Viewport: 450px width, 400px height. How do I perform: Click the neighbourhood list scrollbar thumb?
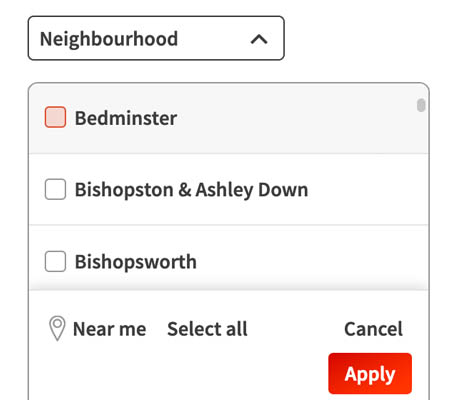pyautogui.click(x=421, y=105)
